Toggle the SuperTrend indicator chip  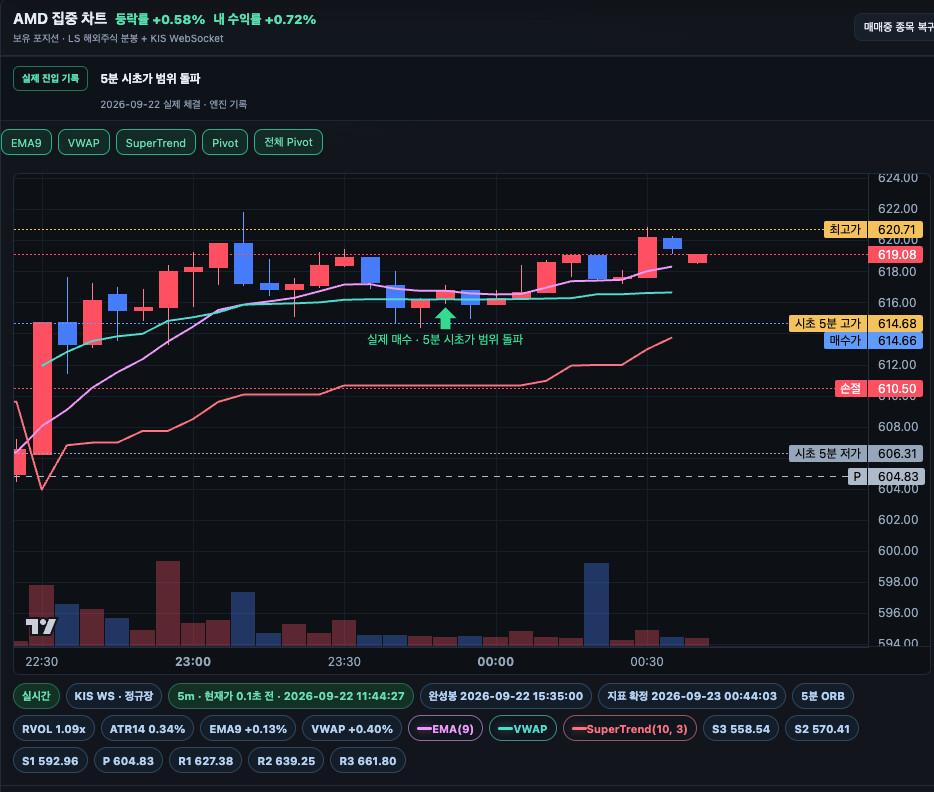(155, 142)
